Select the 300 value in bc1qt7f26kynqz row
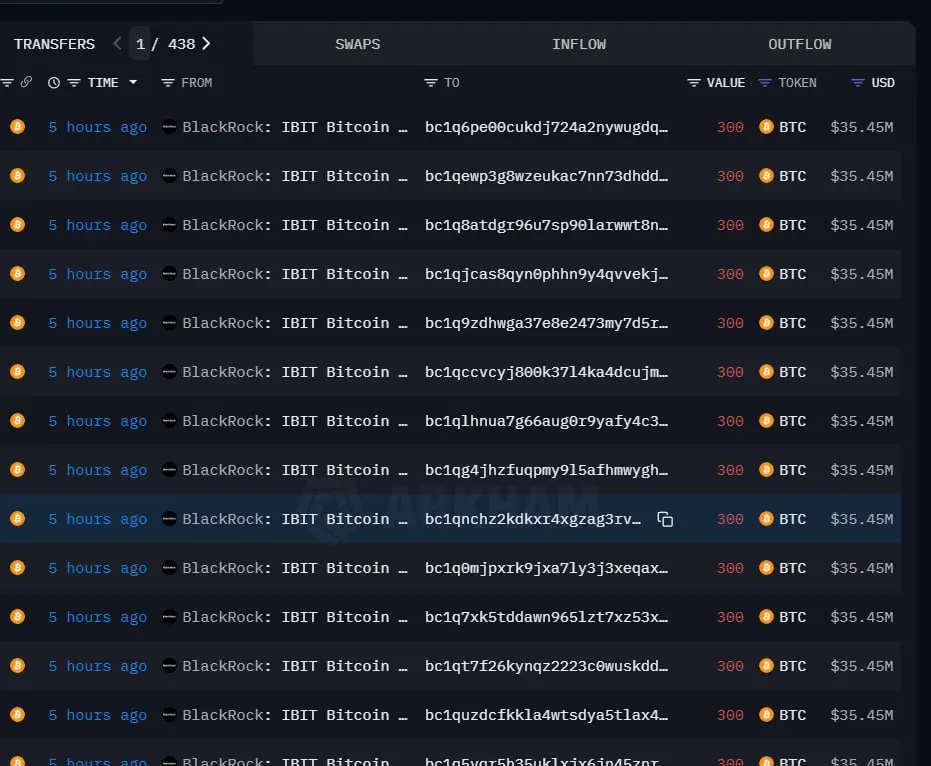 730,666
